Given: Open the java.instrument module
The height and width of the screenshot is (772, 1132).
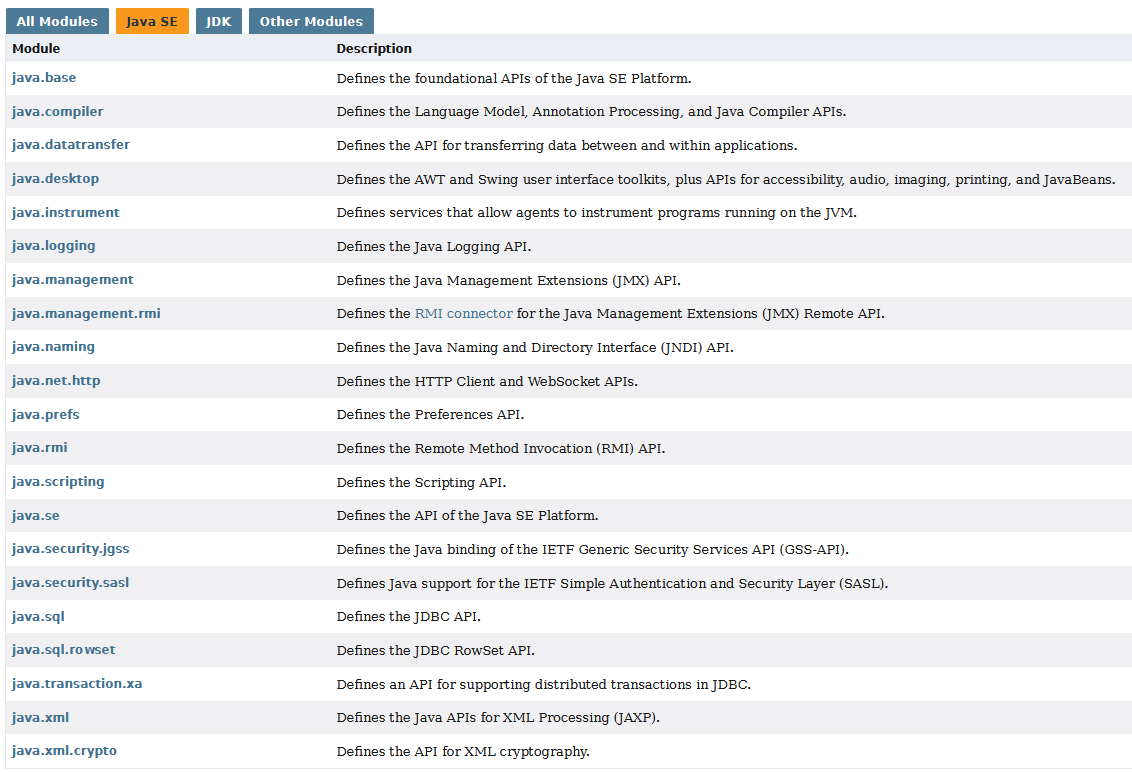Looking at the screenshot, I should click(65, 212).
